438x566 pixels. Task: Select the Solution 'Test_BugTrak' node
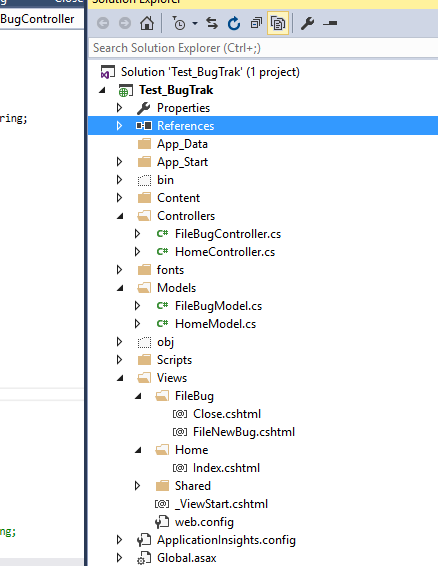pyautogui.click(x=210, y=72)
